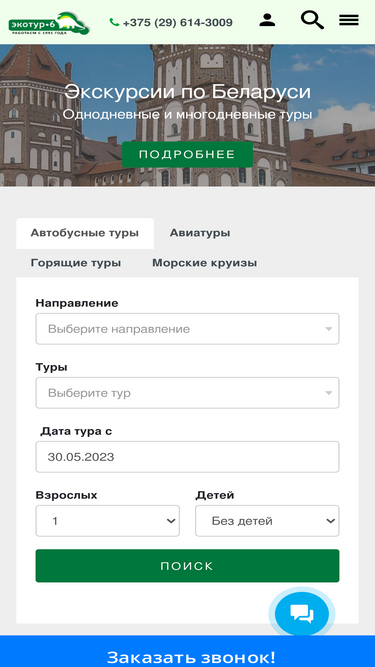Click the ПОДРОБНЕЕ banner button
Image resolution: width=375 pixels, height=667 pixels.
(188, 154)
